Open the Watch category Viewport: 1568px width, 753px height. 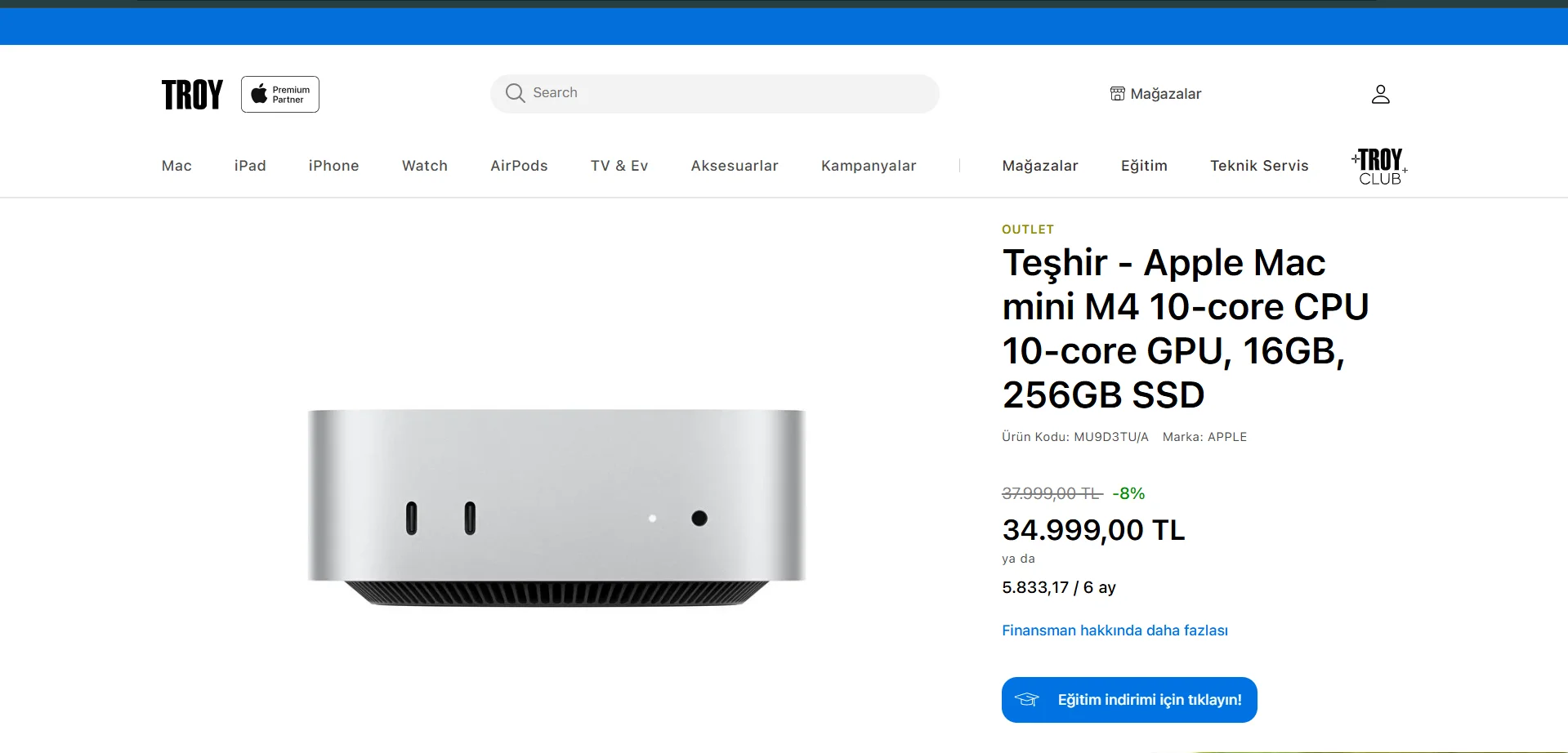point(425,166)
